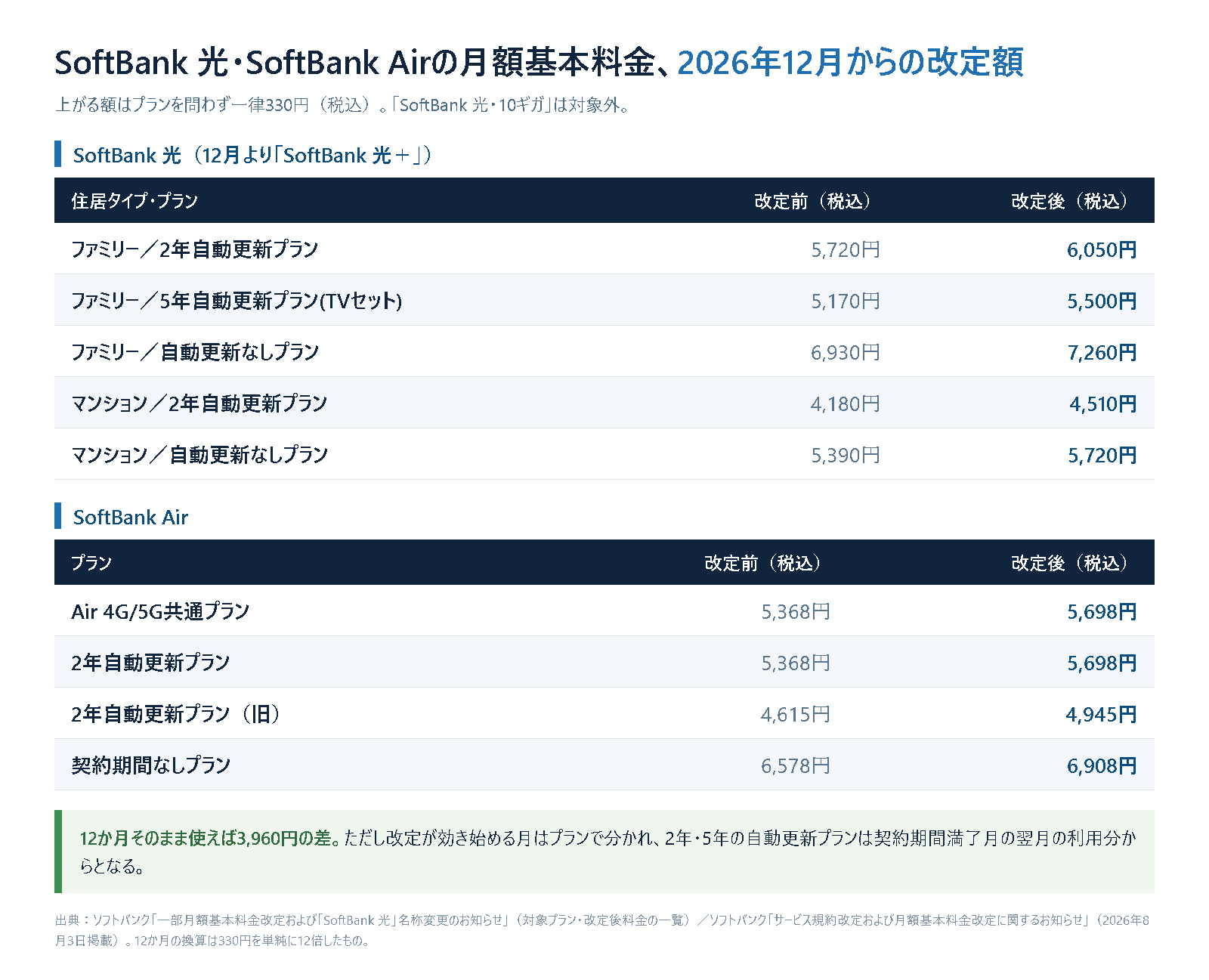Click the 5,390円 price cell
This screenshot has width=1209, height=980.
846,456
